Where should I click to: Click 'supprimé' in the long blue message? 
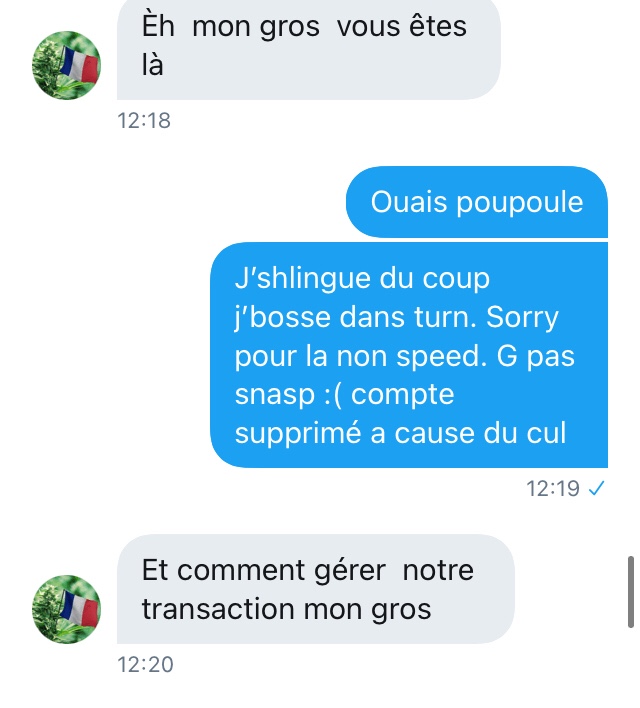coord(298,434)
